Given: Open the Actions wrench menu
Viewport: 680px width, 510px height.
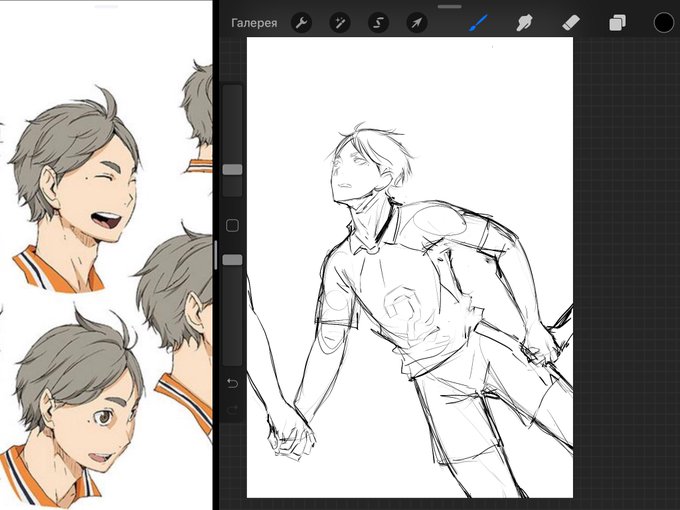Looking at the screenshot, I should [301, 23].
